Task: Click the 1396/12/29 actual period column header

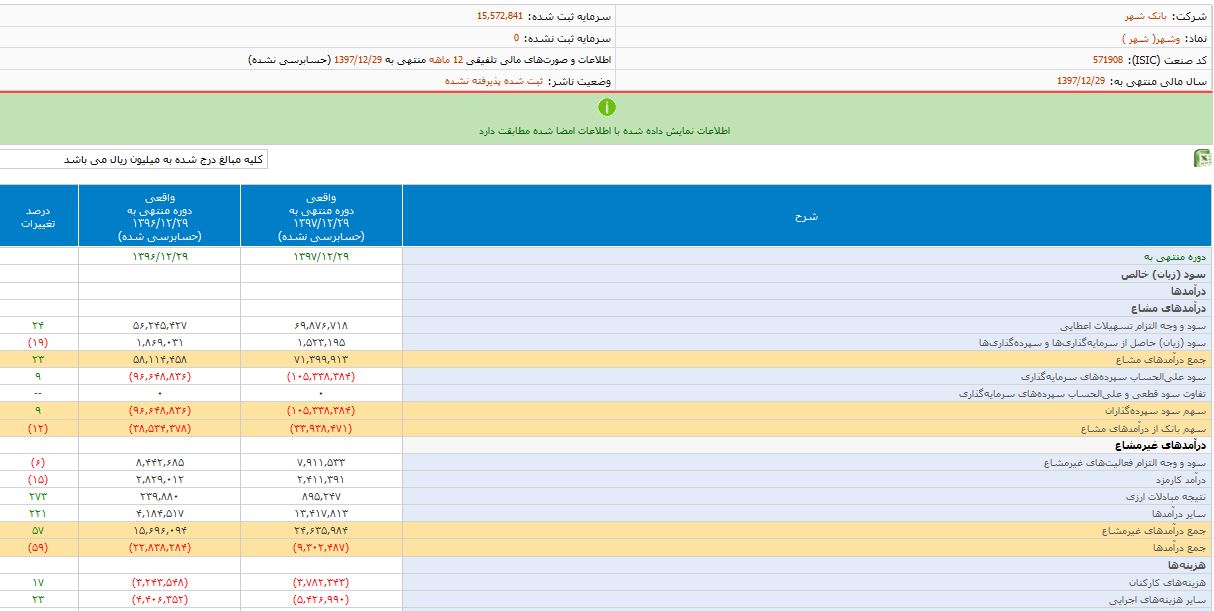Action: (159, 216)
